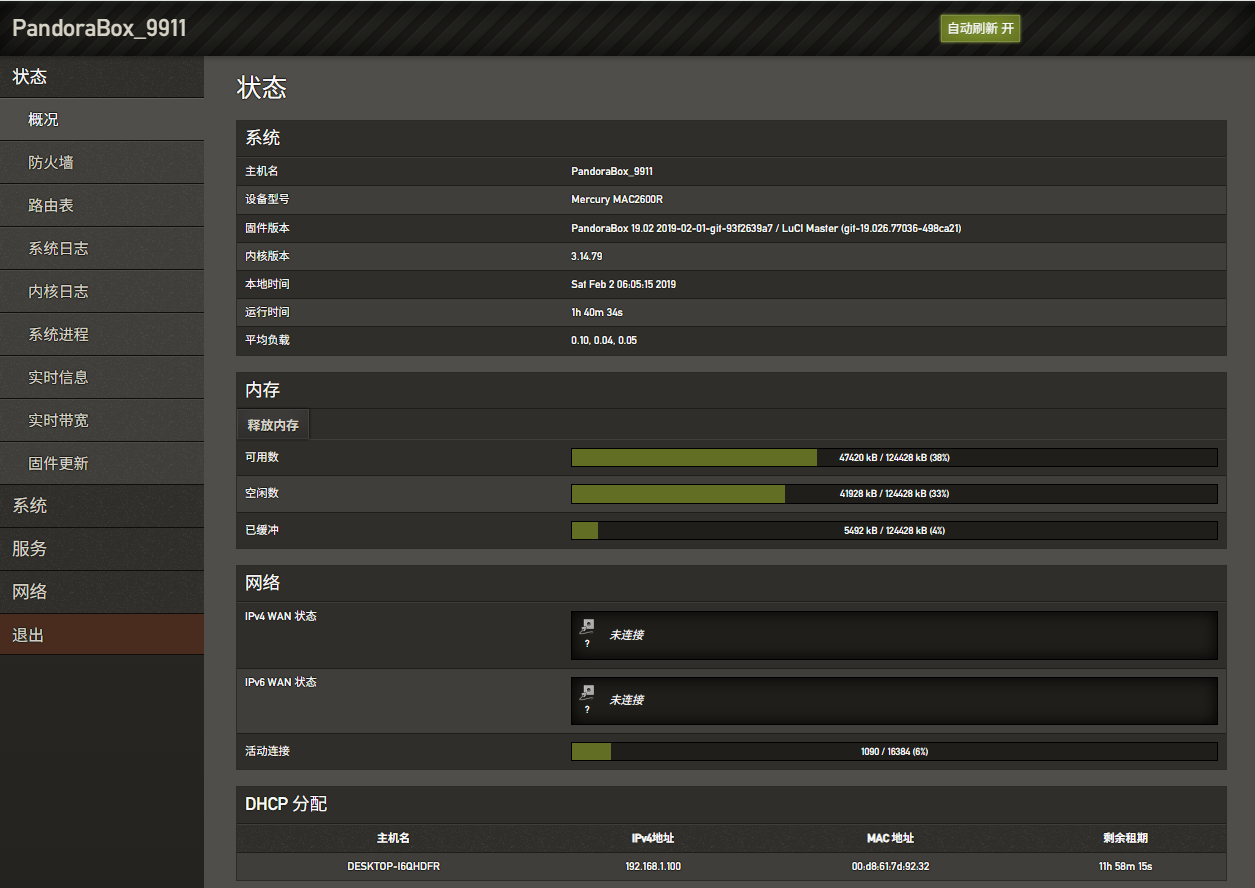Click the 平均负载 row label
1255x888 pixels.
coord(267,340)
